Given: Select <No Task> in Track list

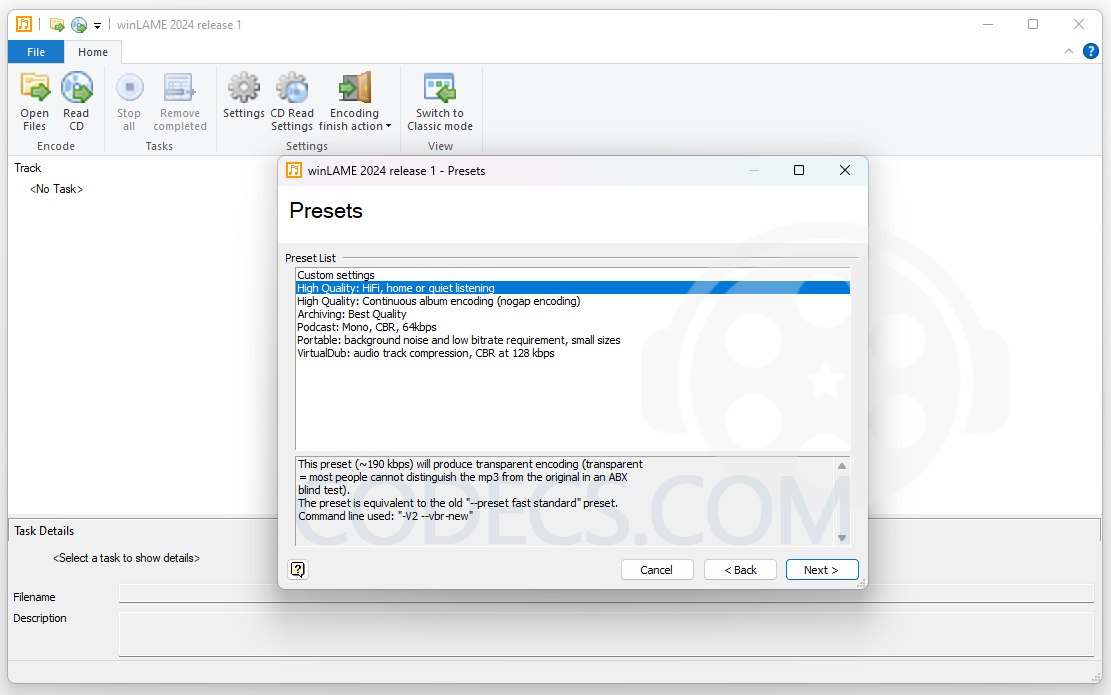Looking at the screenshot, I should pos(57,189).
